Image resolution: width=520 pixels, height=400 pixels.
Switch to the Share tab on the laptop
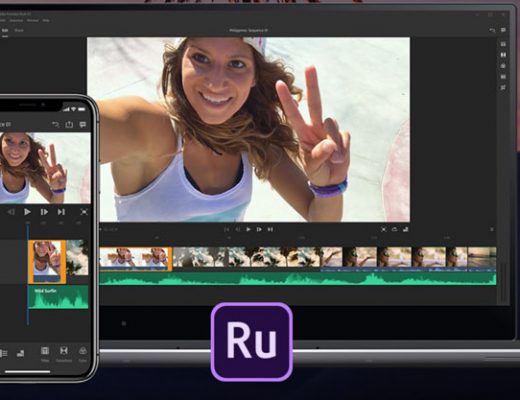click(19, 31)
